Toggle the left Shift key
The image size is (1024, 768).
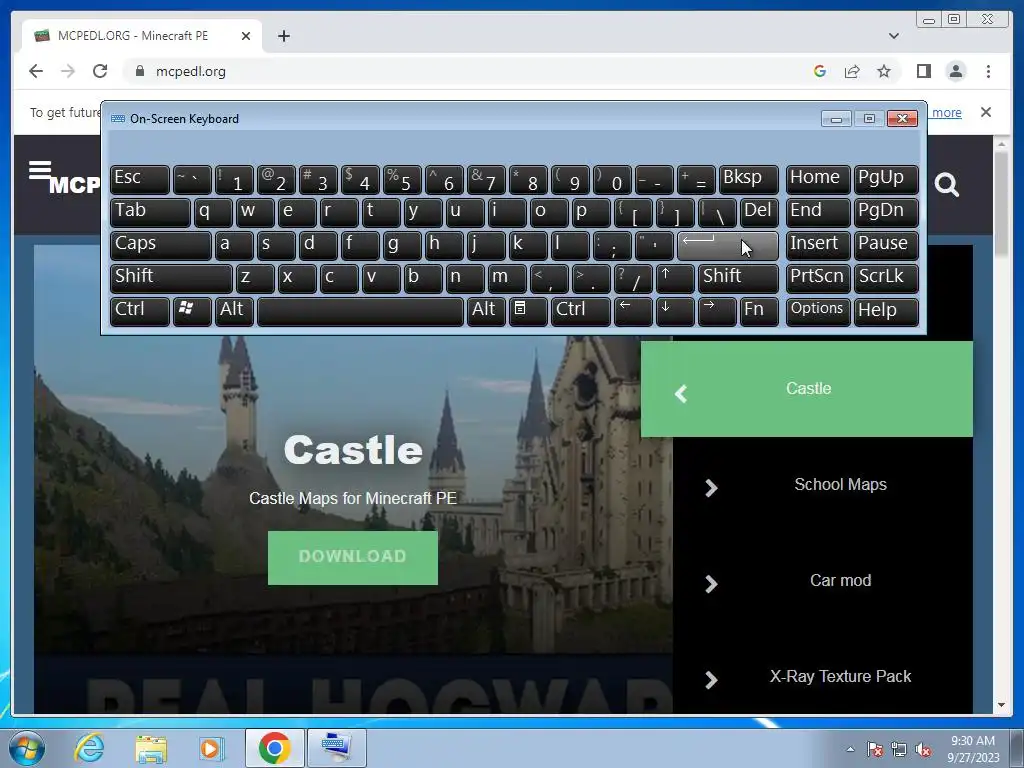(171, 278)
